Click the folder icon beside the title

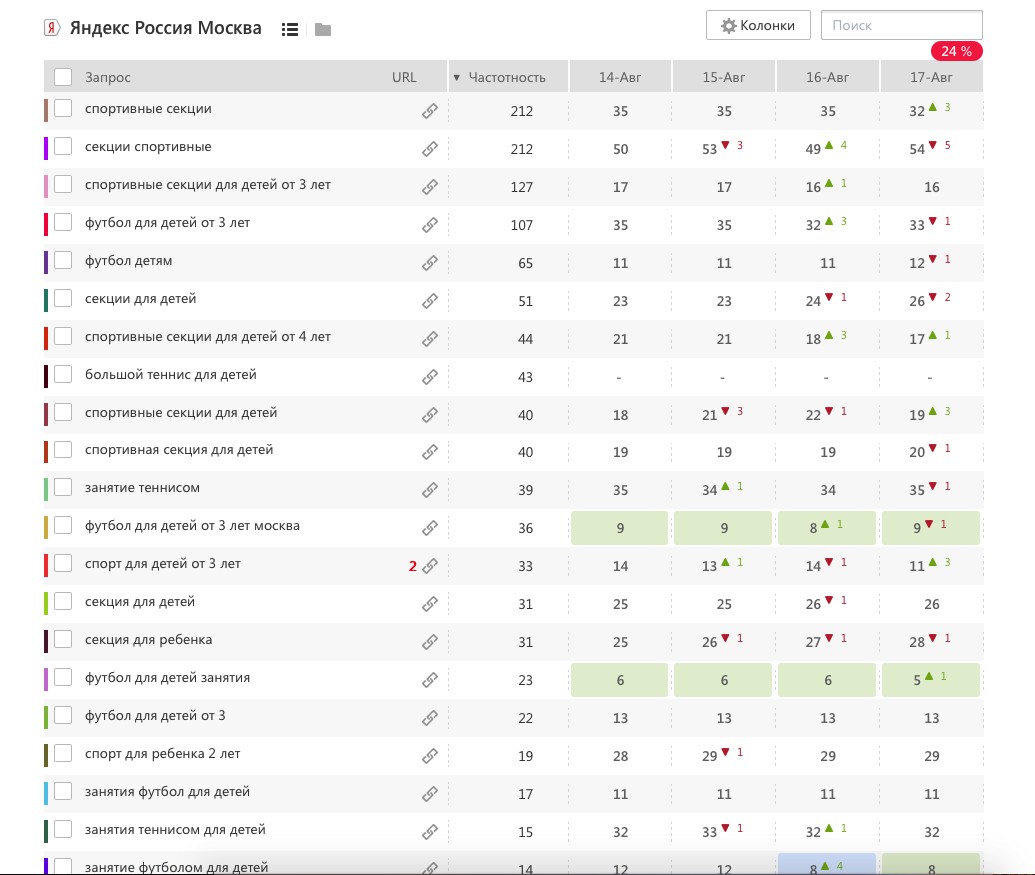(322, 29)
